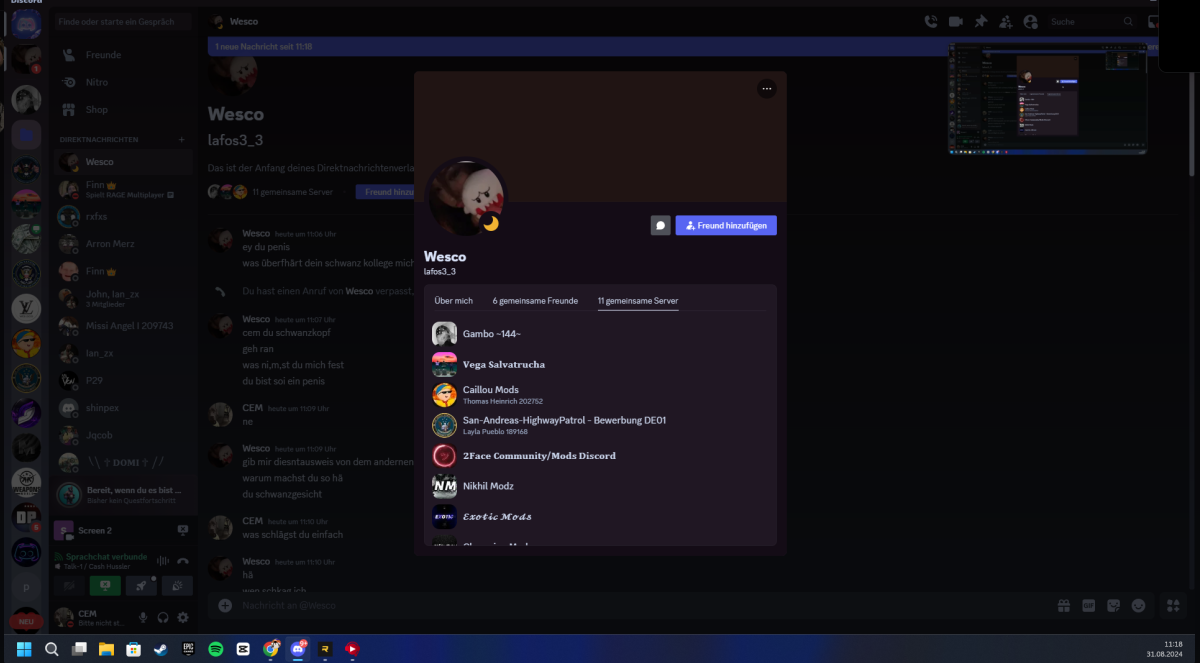Open the Arron Merz direct message
The image size is (1200, 663).
pyautogui.click(x=124, y=244)
